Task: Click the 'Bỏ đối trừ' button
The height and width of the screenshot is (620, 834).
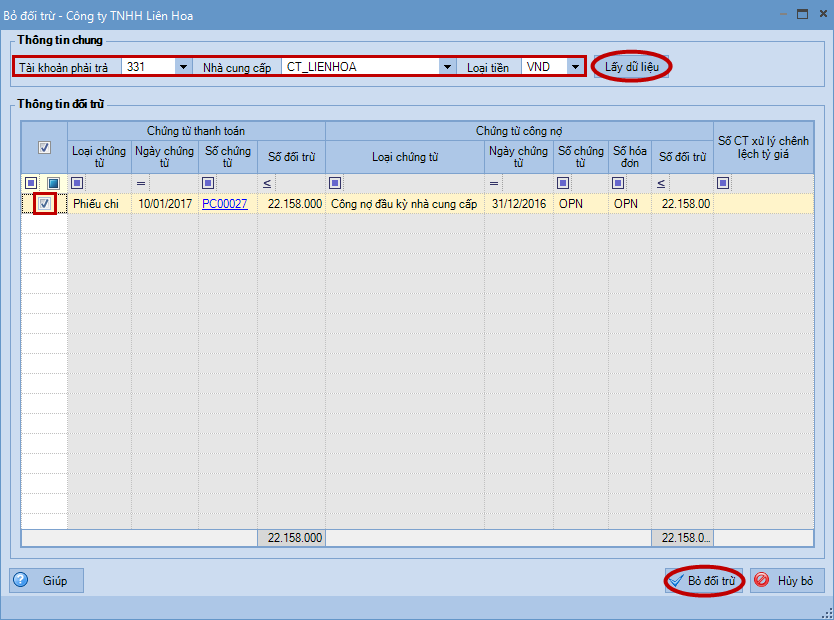Action: pos(704,581)
